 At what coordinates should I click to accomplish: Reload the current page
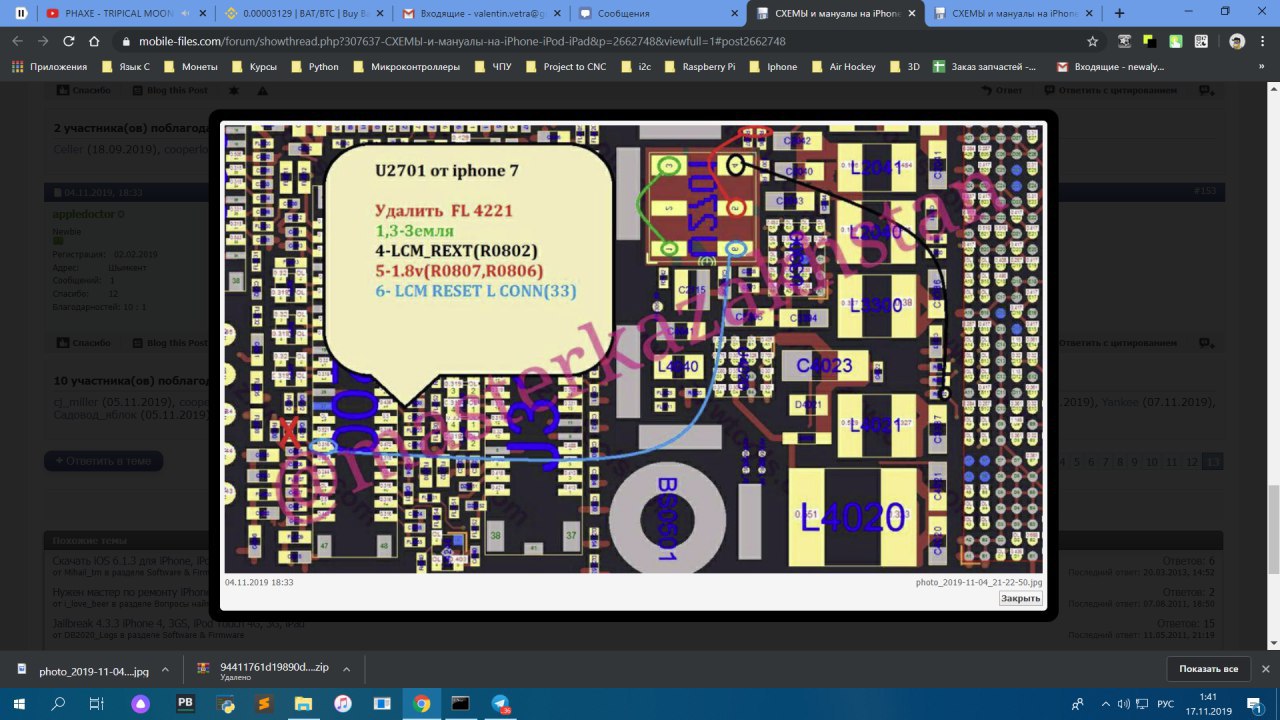coord(68,41)
